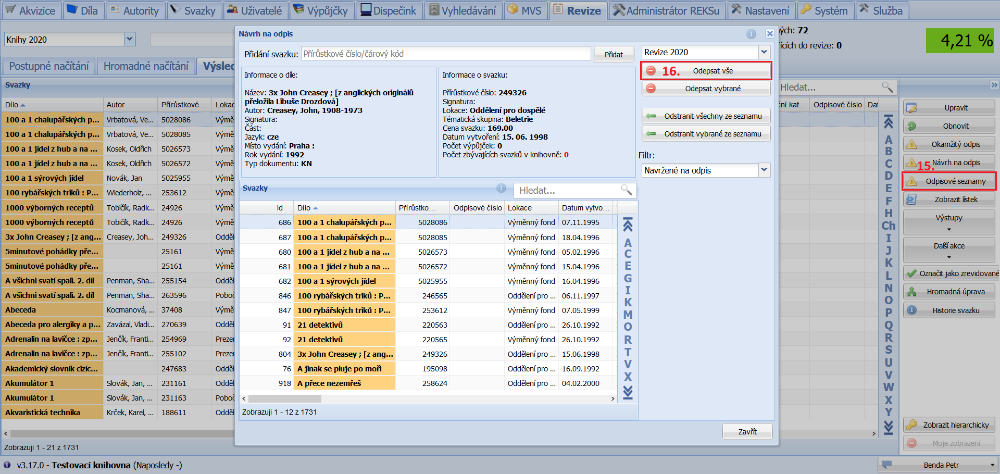The width and height of the screenshot is (1000, 474).
Task: Click the info icon in Návrh na odpis header
Action: tap(751, 33)
